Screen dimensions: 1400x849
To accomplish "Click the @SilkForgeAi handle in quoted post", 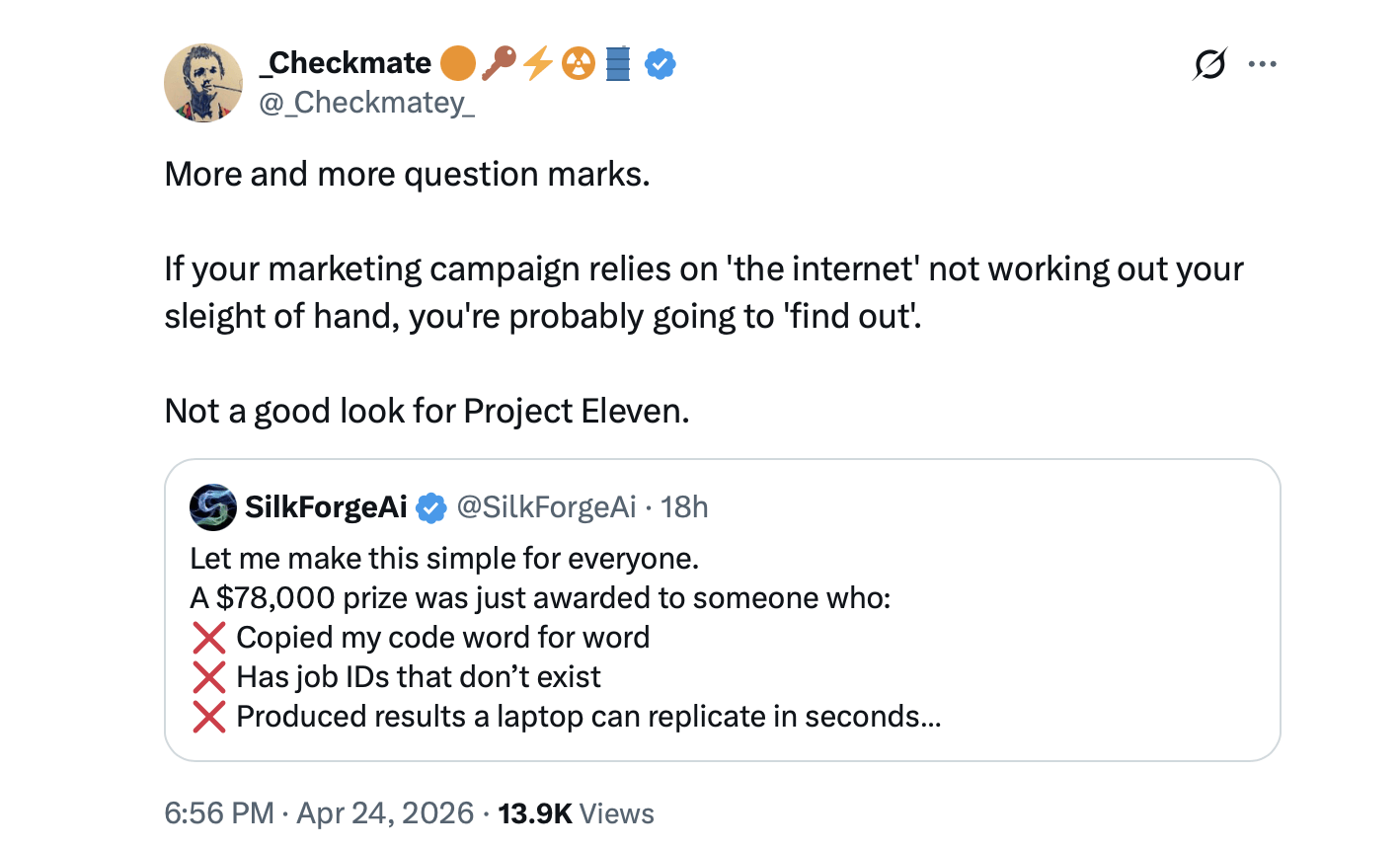I will [x=546, y=507].
